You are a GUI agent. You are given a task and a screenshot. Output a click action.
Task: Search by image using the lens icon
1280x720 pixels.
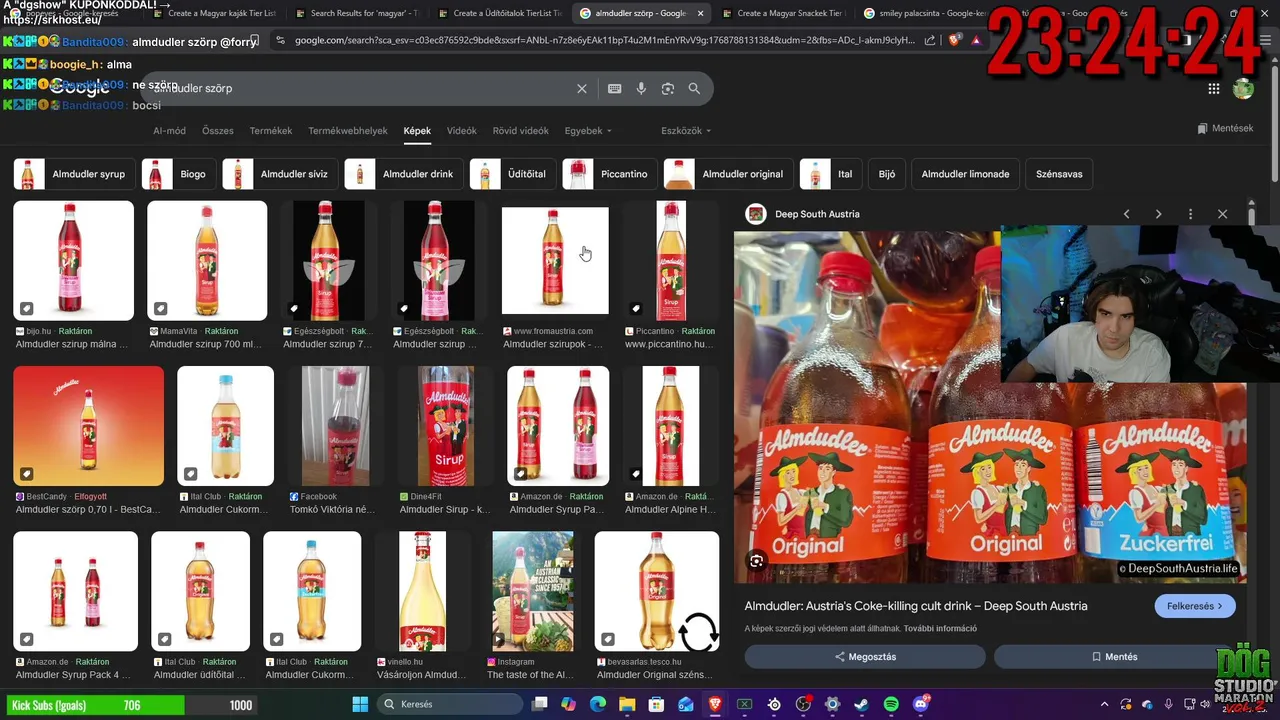(668, 89)
